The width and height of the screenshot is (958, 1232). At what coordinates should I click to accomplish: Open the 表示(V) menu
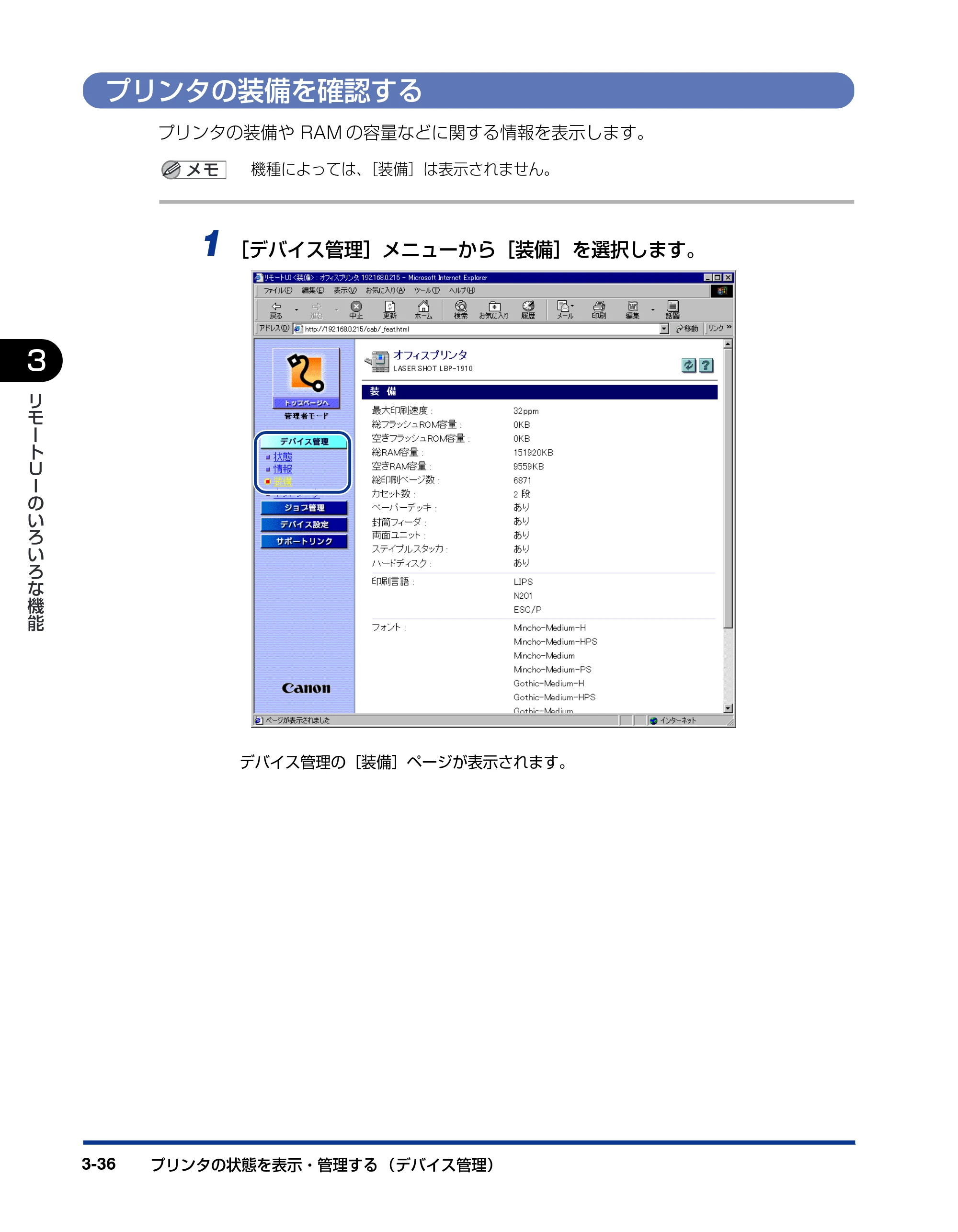pos(345,290)
